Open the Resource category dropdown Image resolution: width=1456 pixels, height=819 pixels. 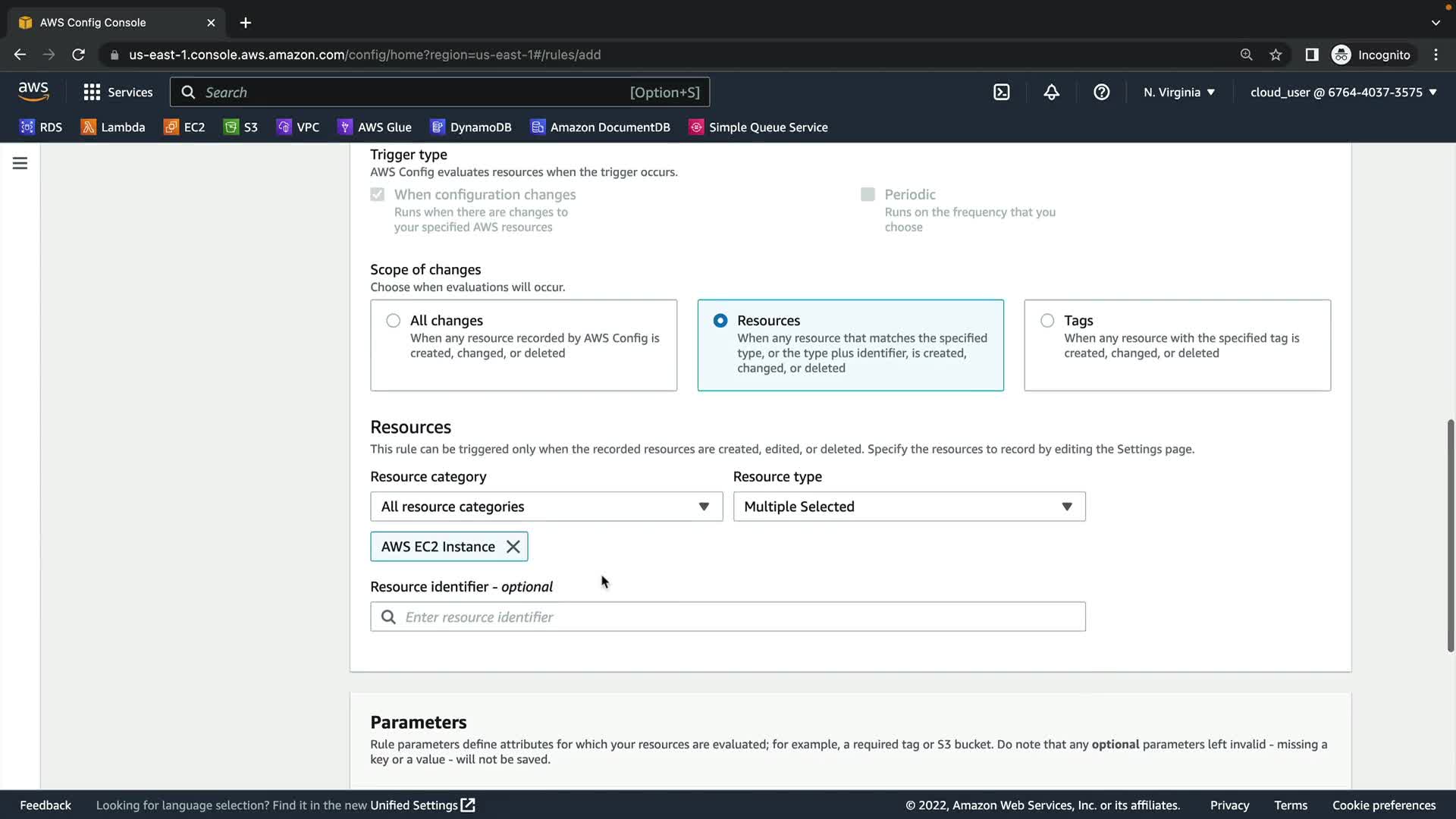coord(546,507)
